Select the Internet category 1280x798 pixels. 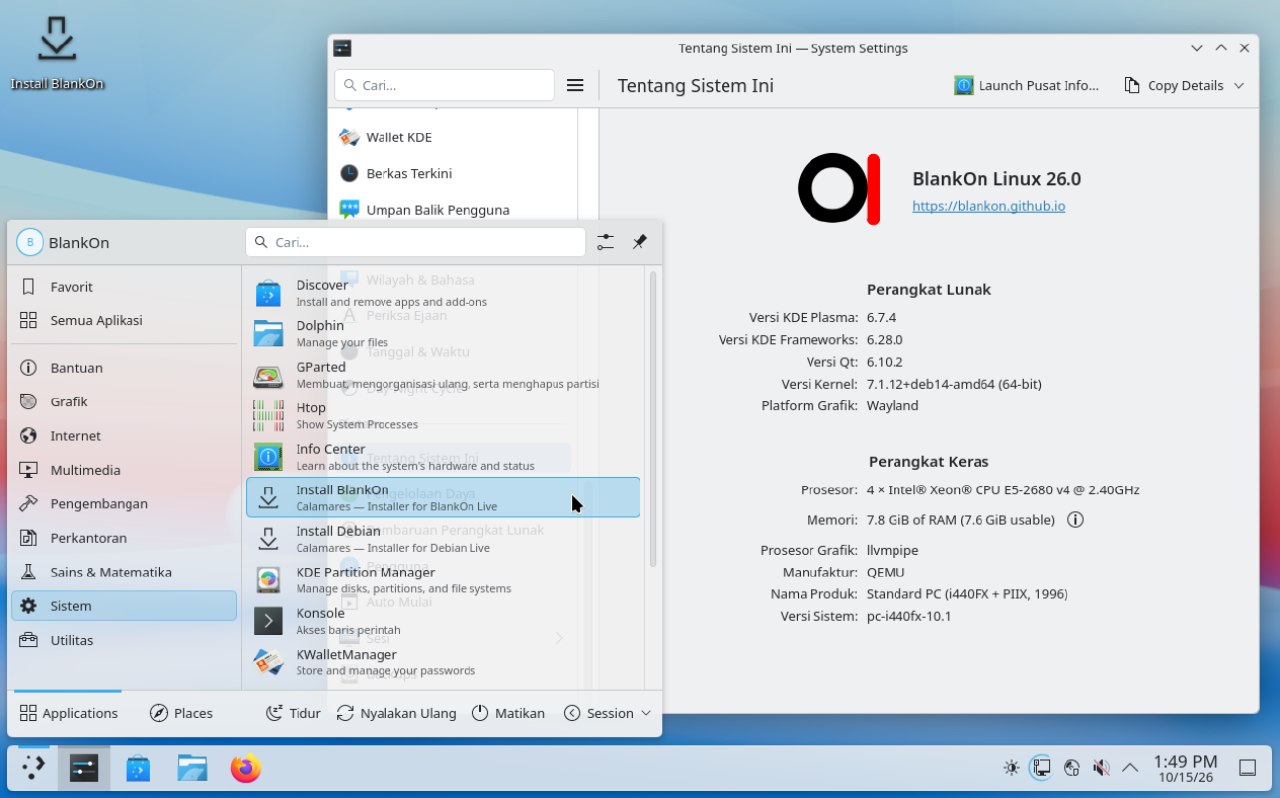click(x=124, y=436)
